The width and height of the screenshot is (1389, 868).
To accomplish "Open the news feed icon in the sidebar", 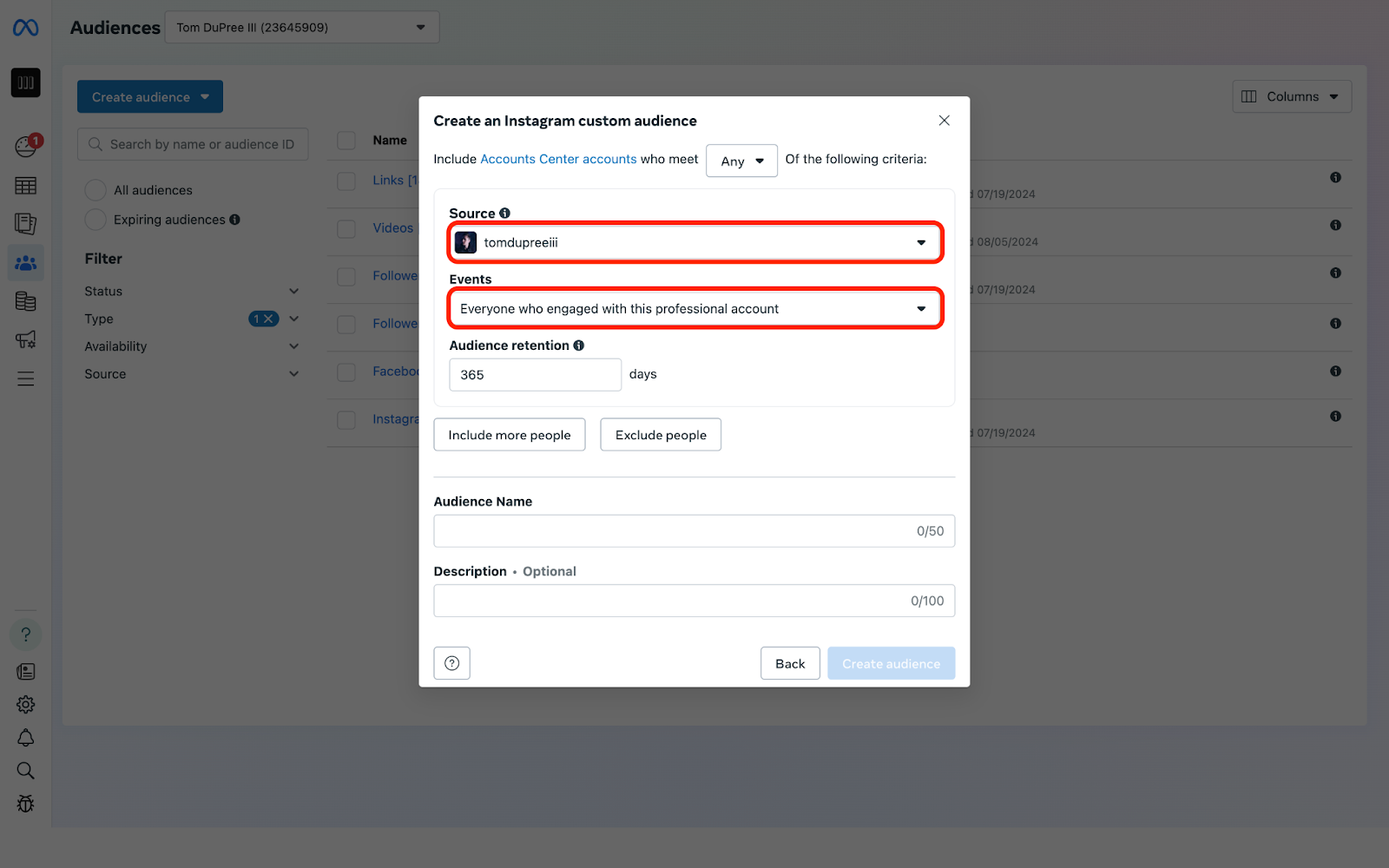I will (x=25, y=671).
